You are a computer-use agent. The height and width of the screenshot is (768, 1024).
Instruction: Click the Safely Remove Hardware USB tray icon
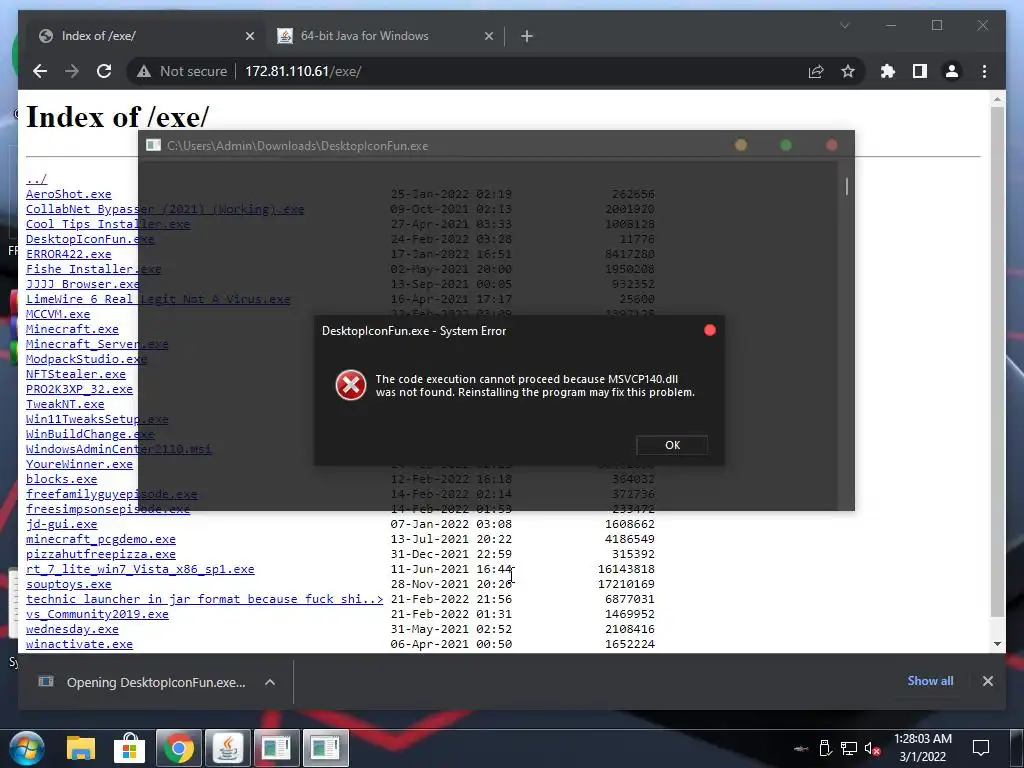[825, 748]
